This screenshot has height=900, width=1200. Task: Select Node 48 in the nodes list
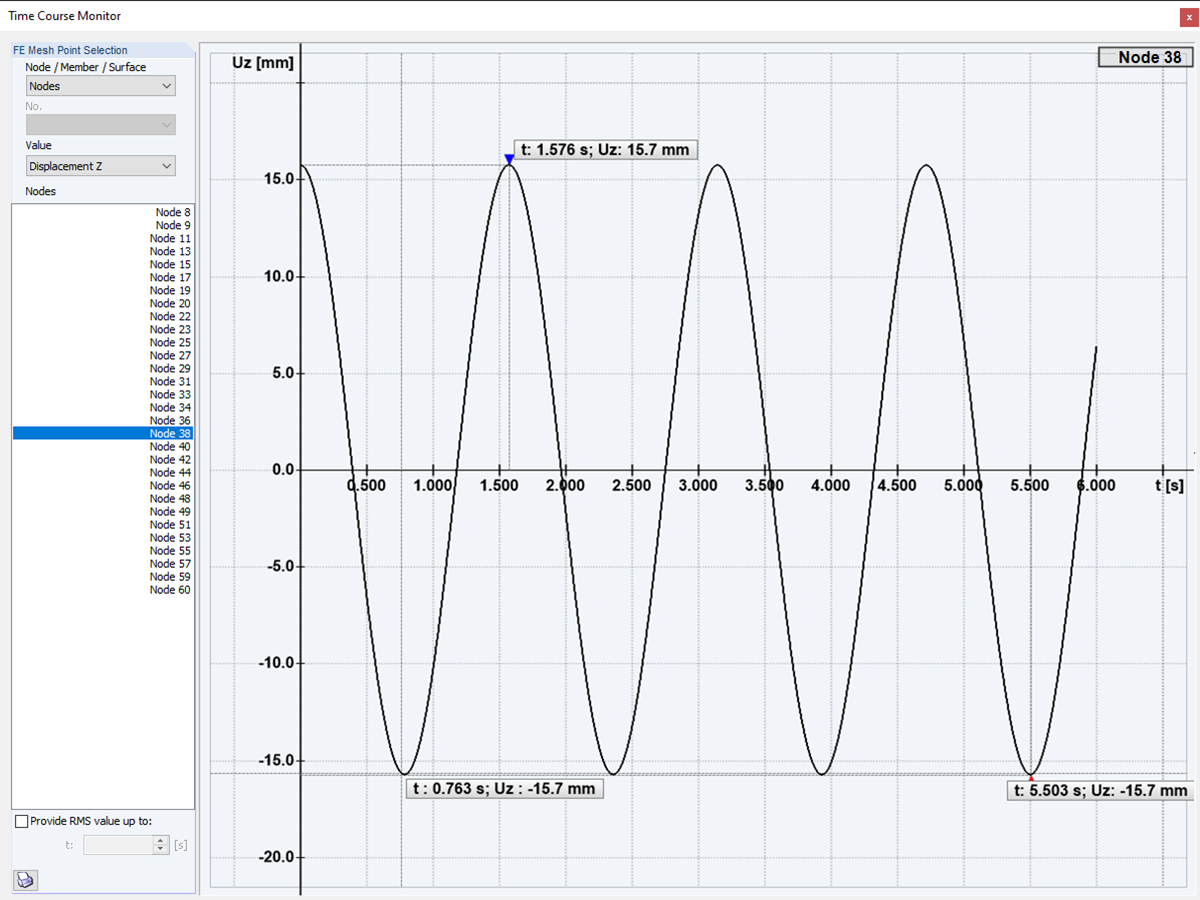102,498
